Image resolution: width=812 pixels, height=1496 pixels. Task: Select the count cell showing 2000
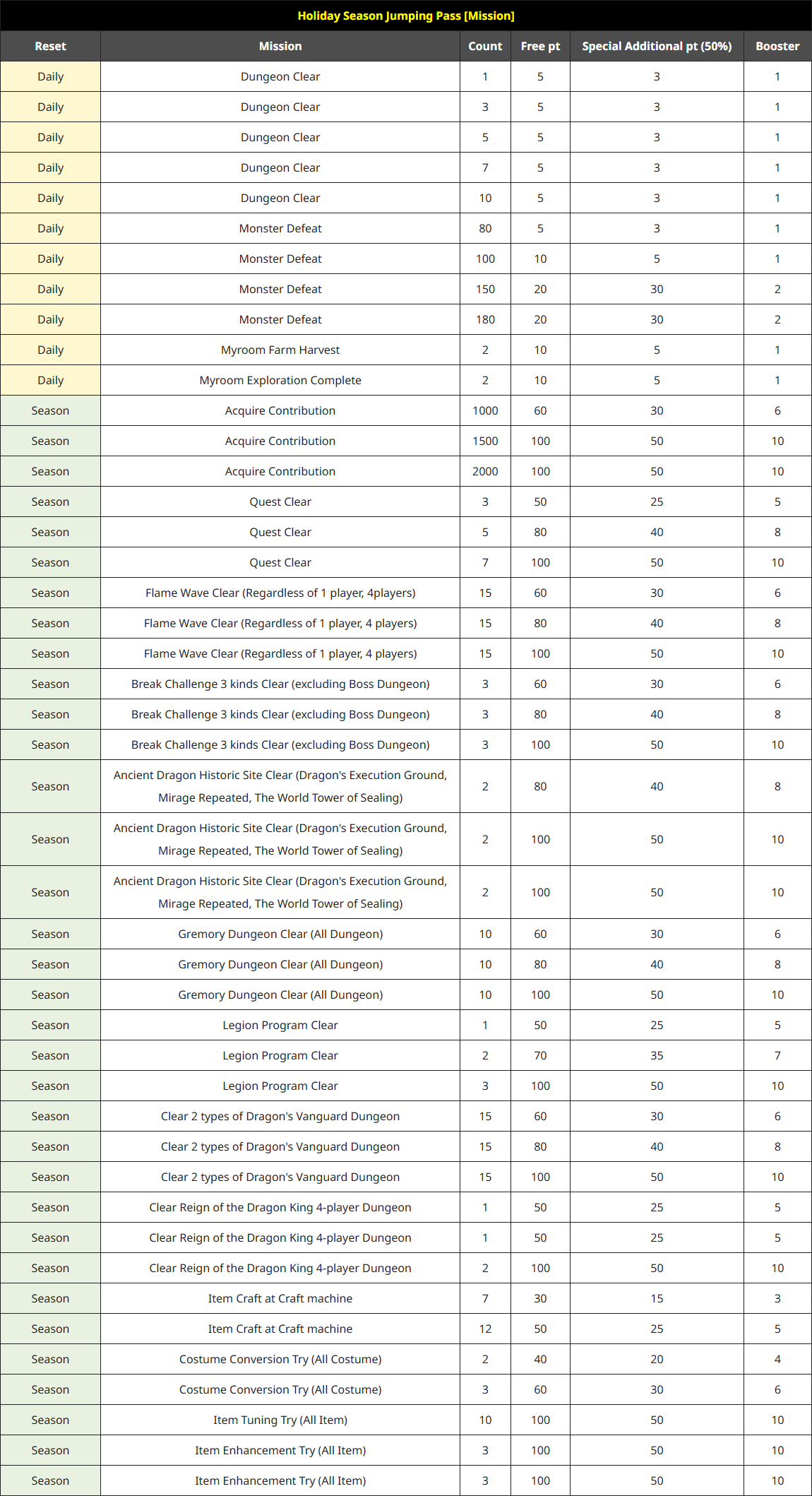point(485,471)
